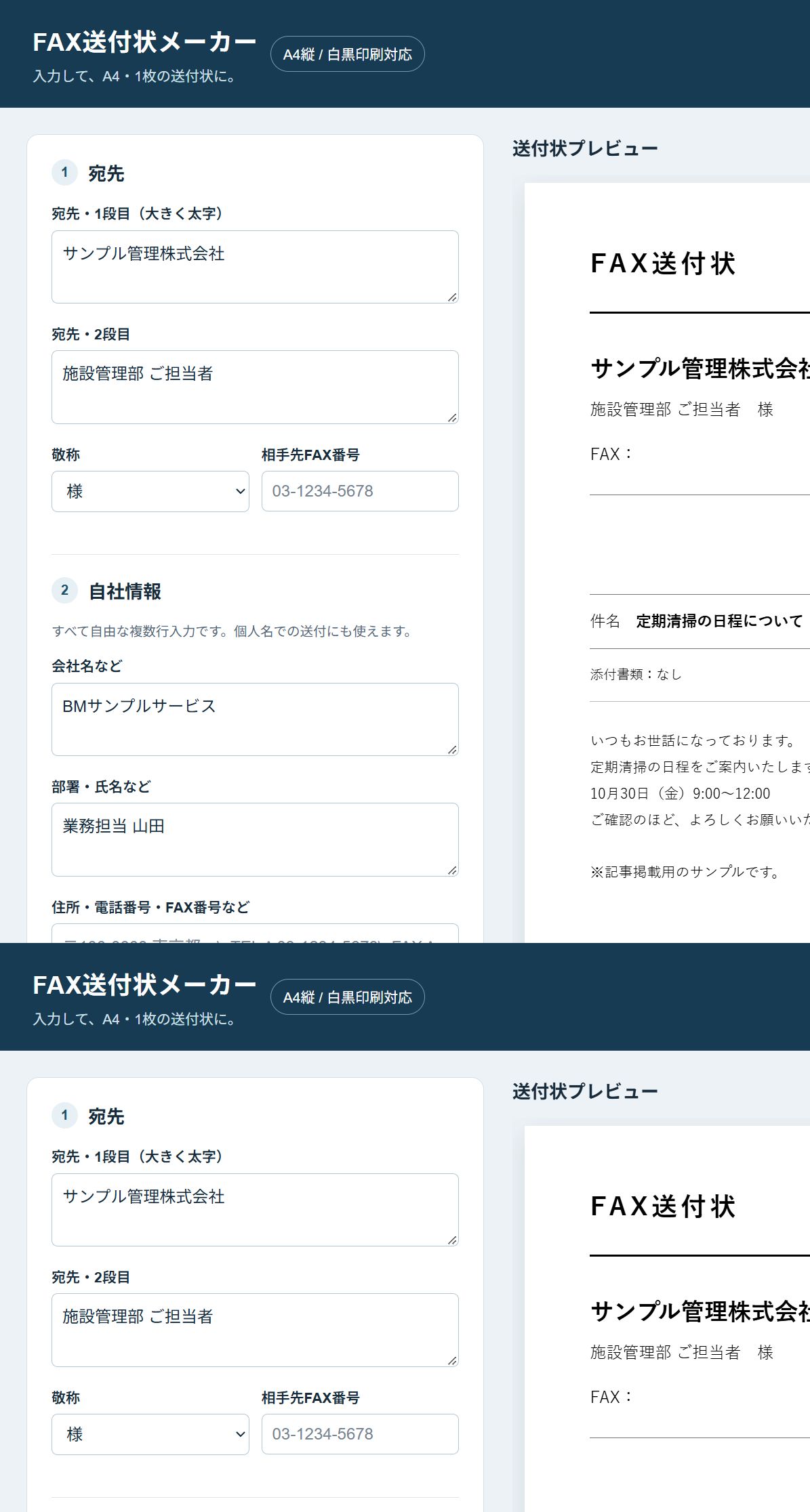810x1512 pixels.
Task: Click the lower FAX送付状メーカー header title
Action: coord(145,985)
